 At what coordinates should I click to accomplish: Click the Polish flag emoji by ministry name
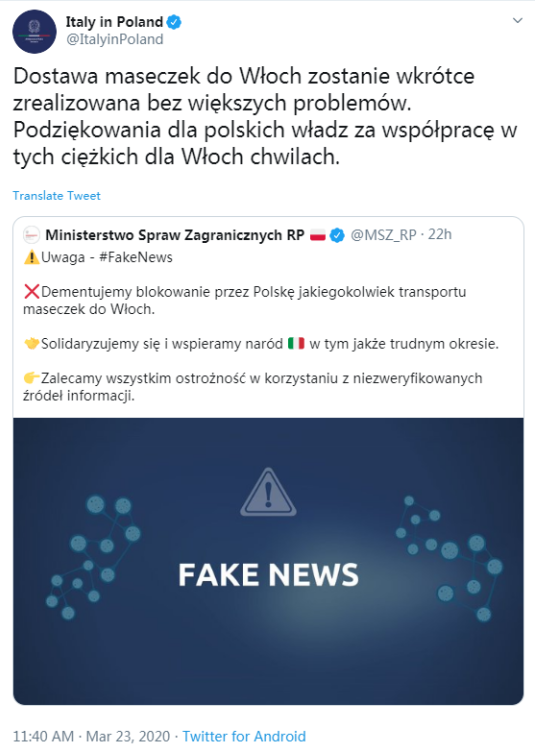pos(318,235)
